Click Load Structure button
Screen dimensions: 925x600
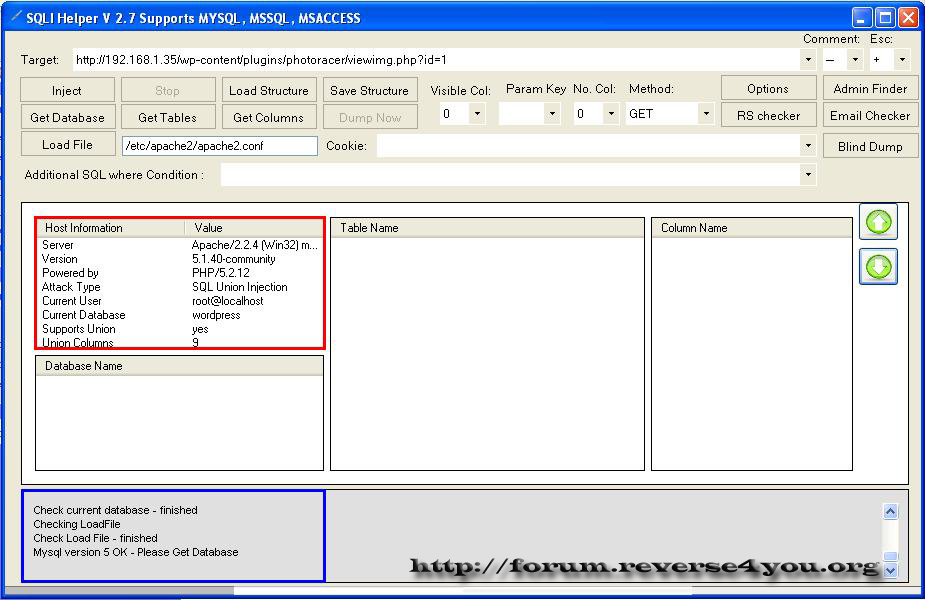[269, 90]
